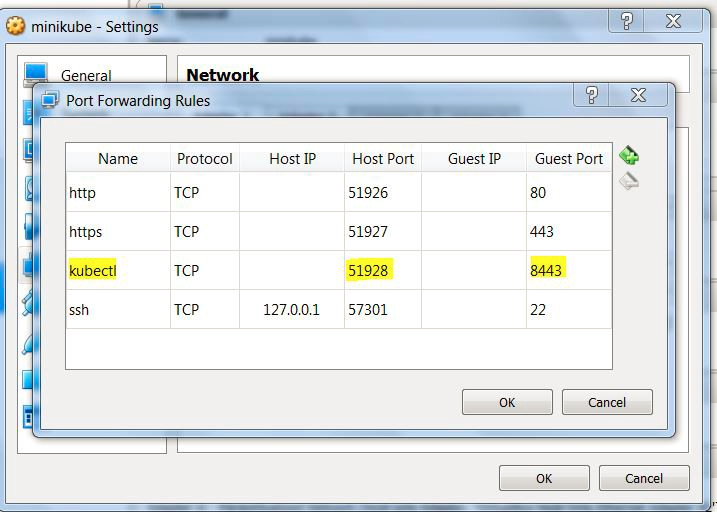Screen dimensions: 717x512
Task: Close the Port Forwarding Rules dialog
Action: click(638, 95)
